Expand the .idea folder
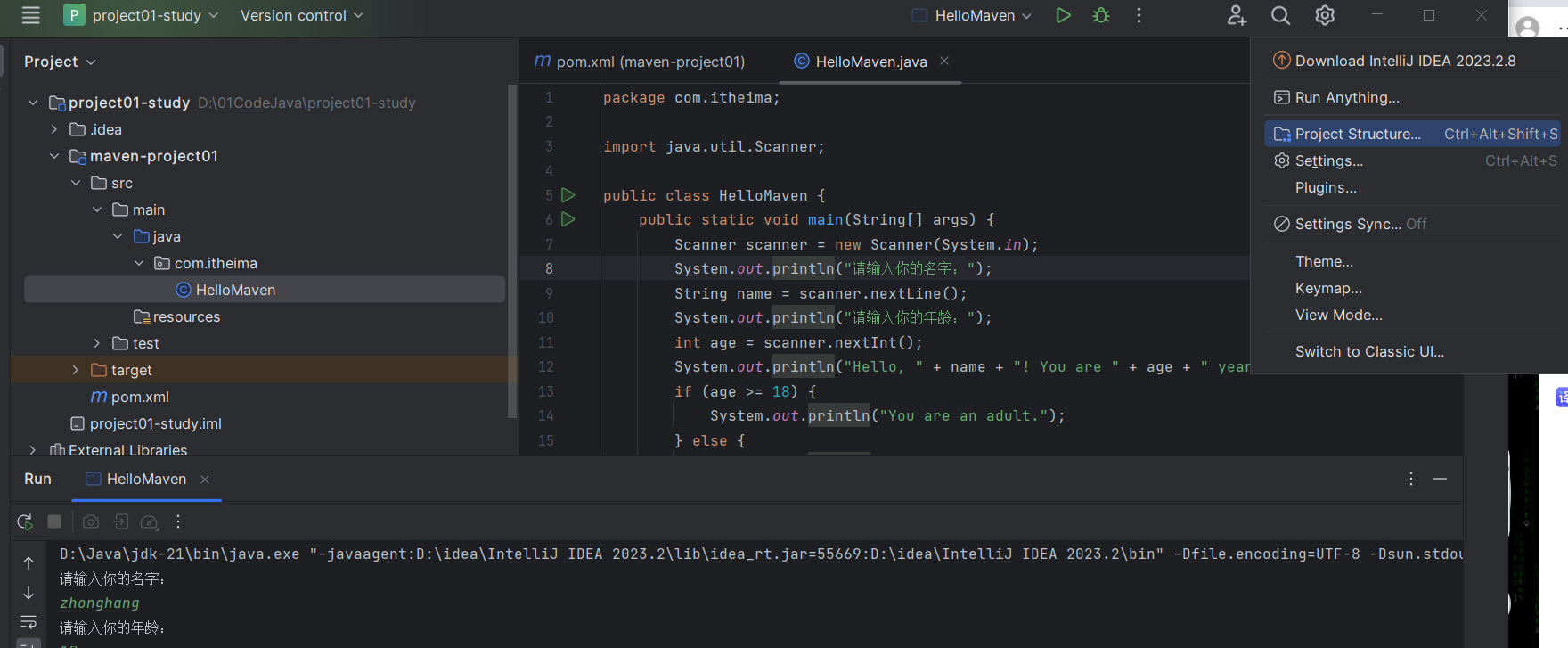1568x648 pixels. pyautogui.click(x=54, y=129)
